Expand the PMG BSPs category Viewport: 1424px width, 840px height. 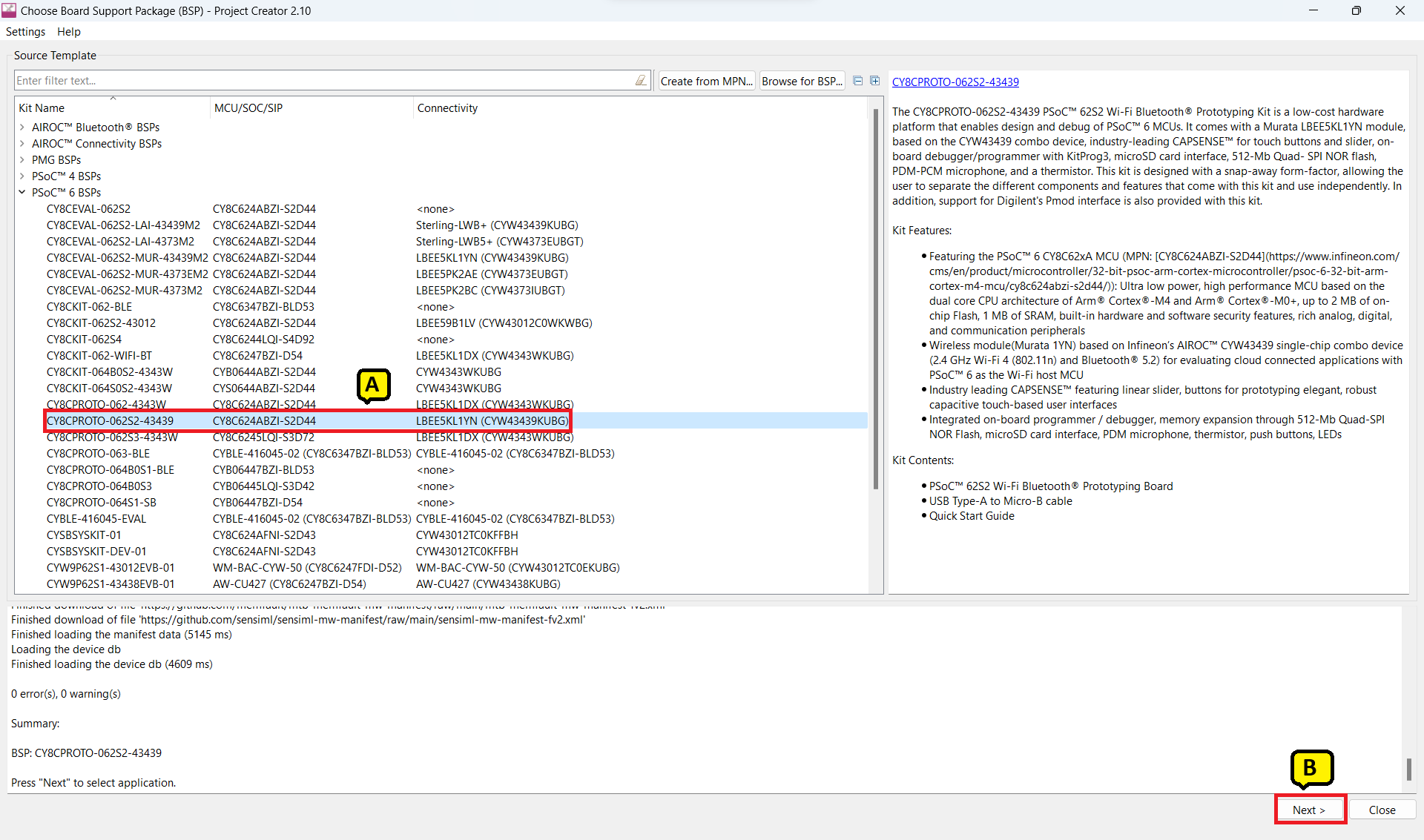(x=22, y=160)
